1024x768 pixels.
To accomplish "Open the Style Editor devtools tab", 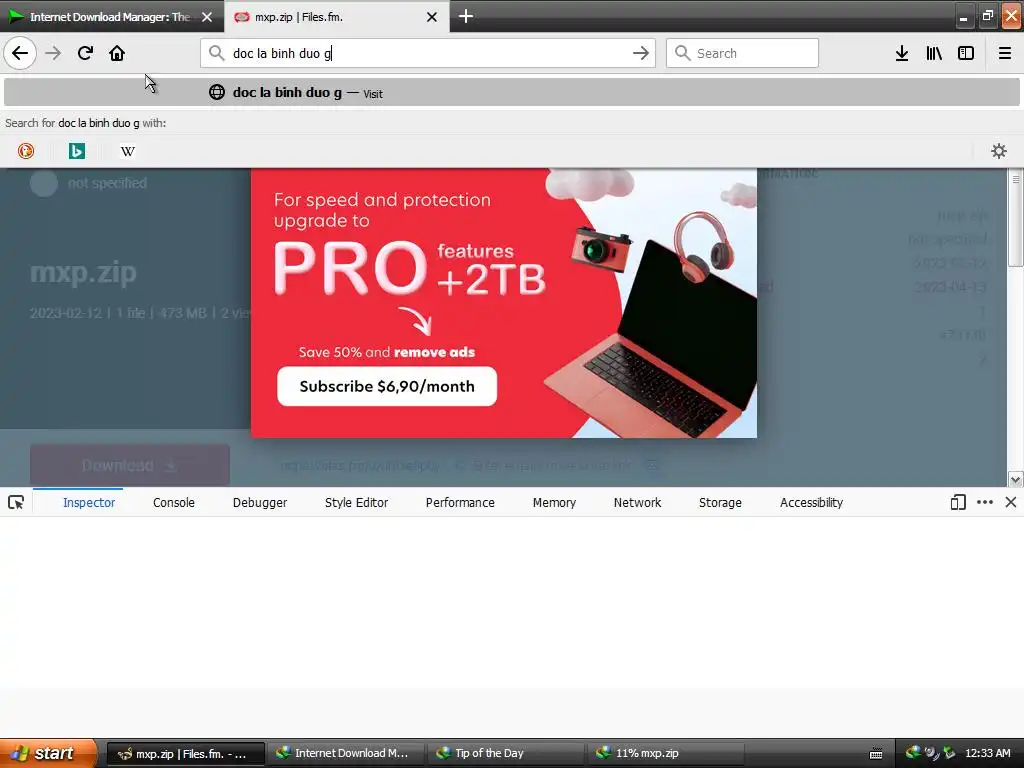I will click(x=357, y=502).
